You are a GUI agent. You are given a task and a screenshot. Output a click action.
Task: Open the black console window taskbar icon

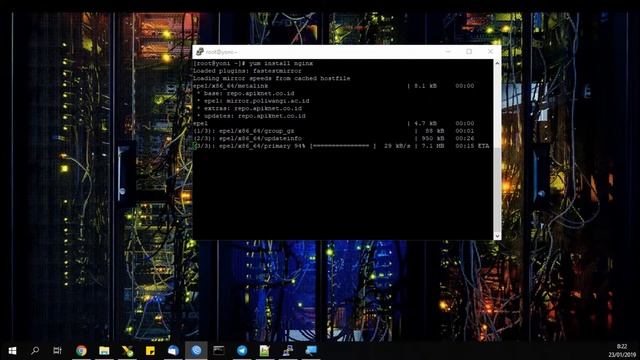click(x=219, y=351)
